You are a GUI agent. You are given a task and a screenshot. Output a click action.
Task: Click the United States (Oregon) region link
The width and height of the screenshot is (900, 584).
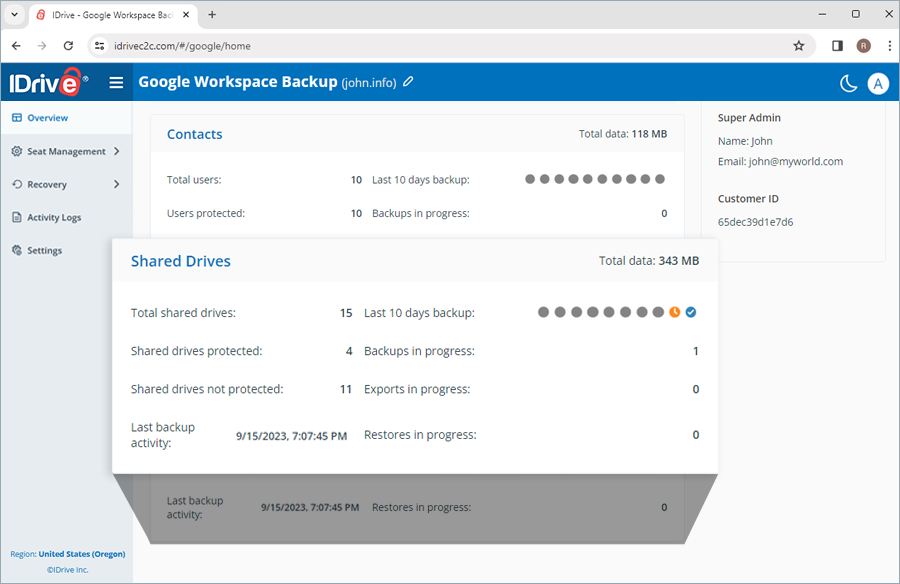[x=82, y=554]
